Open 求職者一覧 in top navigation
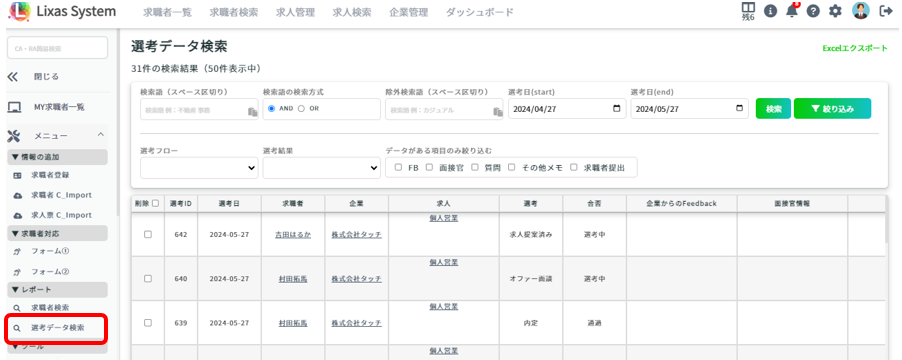This screenshot has height=360, width=902. [x=167, y=12]
